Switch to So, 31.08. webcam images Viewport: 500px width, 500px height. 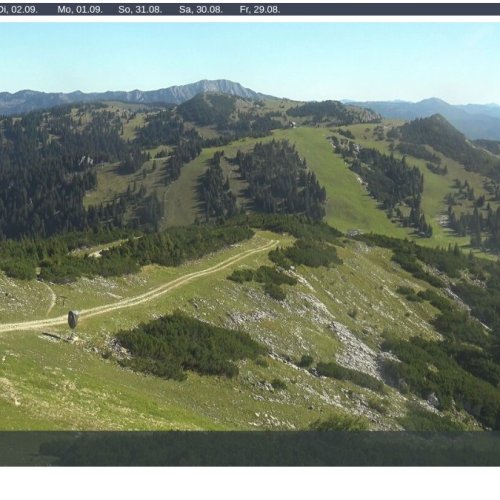[140, 10]
